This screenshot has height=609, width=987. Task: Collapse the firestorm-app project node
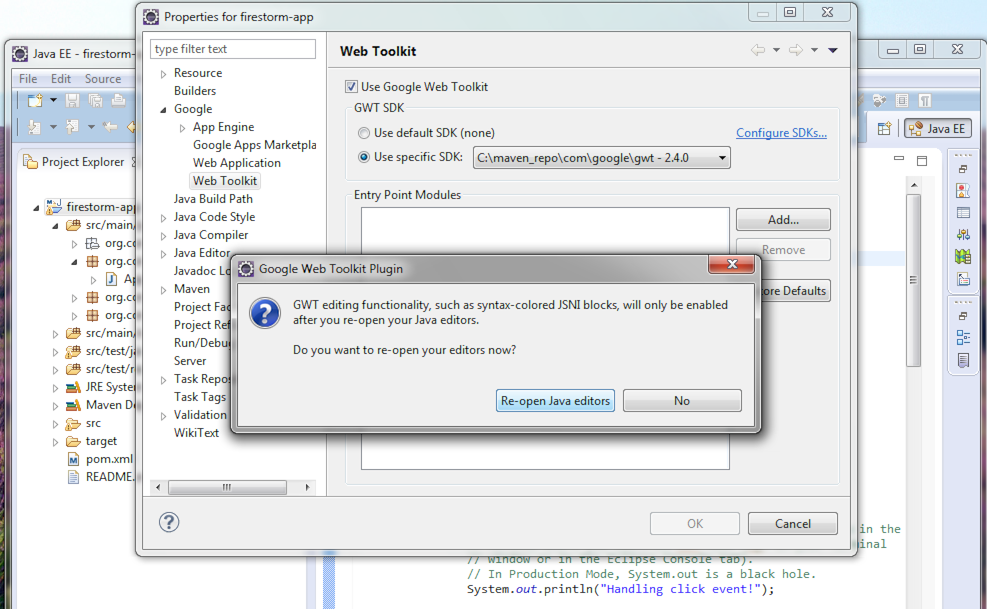[36, 207]
